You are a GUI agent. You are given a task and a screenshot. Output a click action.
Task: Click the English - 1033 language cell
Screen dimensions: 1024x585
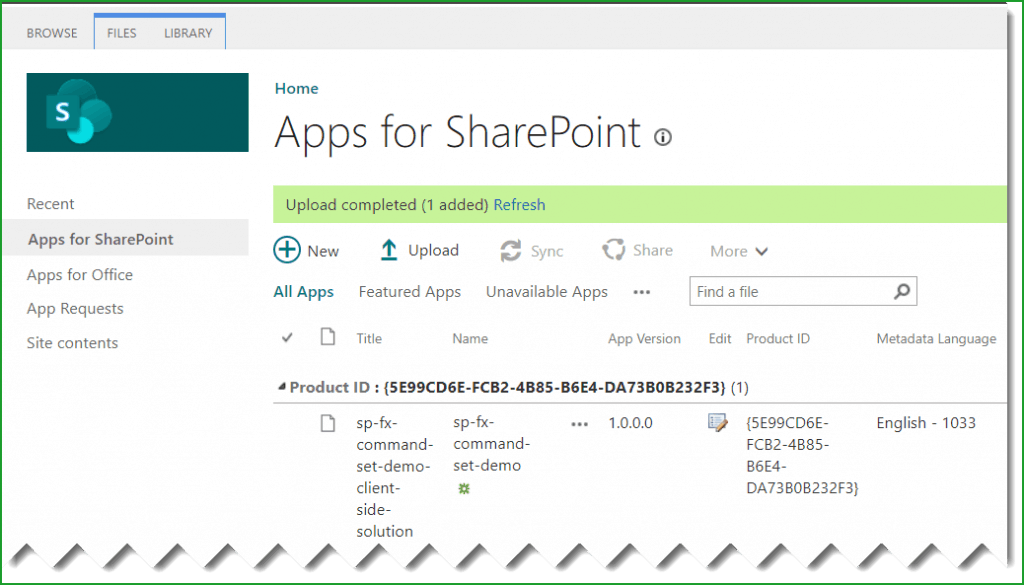click(x=926, y=423)
